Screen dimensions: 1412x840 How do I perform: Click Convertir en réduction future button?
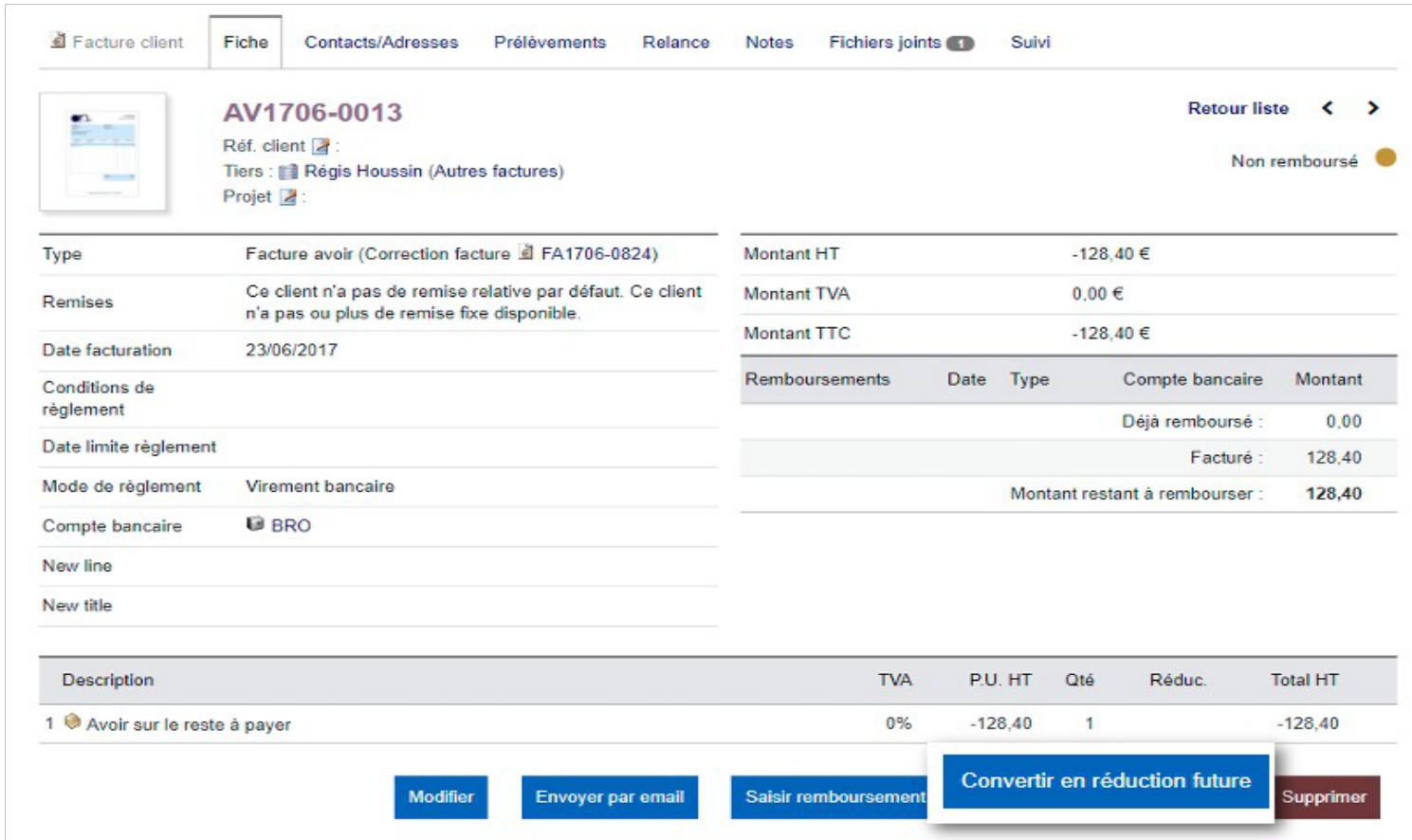click(x=1106, y=780)
